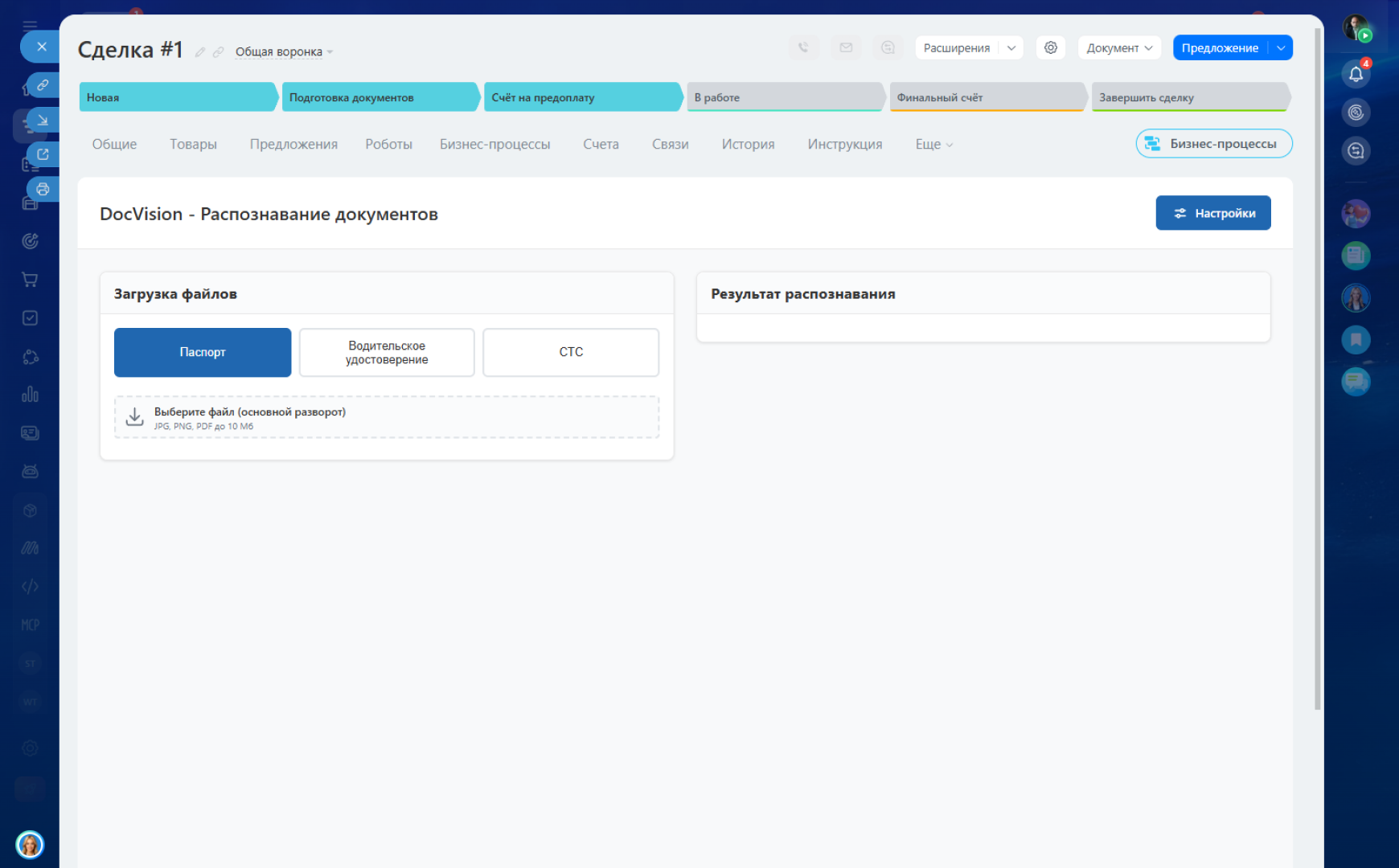Click the printer icon on the slider edge
Viewport: 1399px width, 868px height.
tap(43, 189)
